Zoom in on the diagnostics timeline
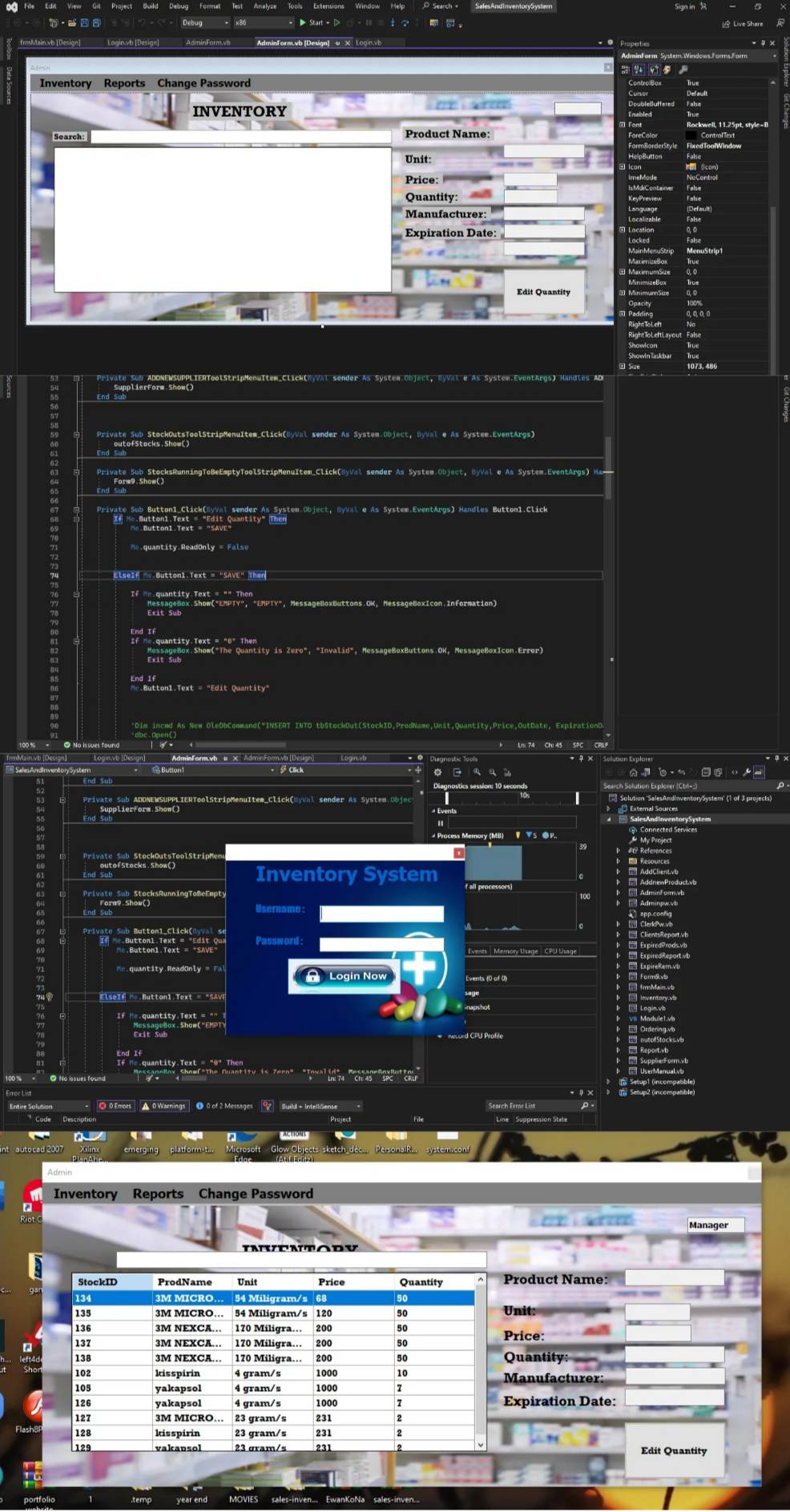The width and height of the screenshot is (790, 1512). coord(476,772)
